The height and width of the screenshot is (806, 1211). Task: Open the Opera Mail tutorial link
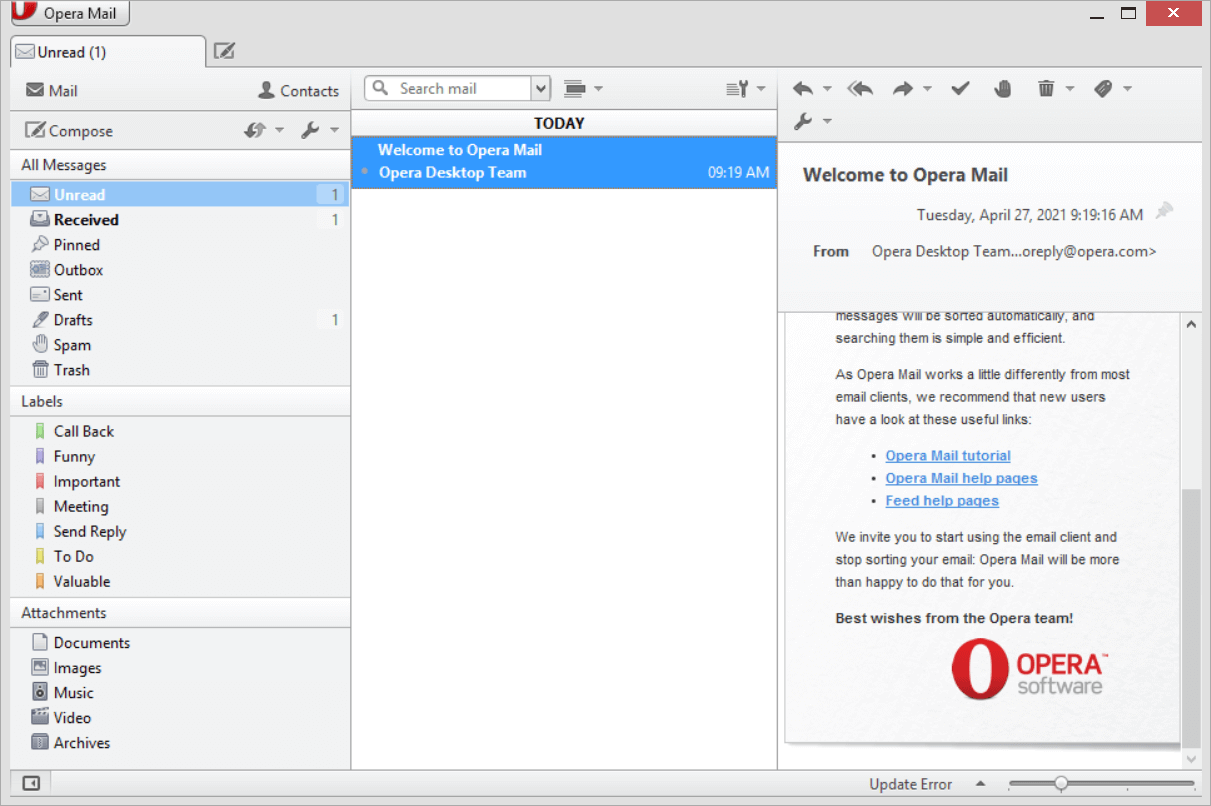(x=948, y=456)
